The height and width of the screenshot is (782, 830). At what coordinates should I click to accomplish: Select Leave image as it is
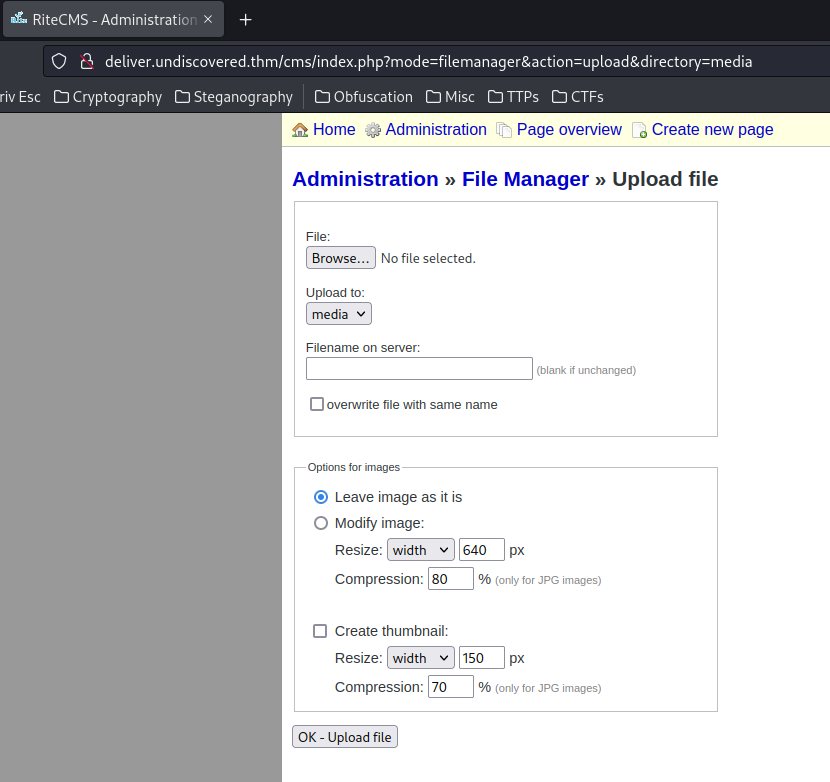(321, 497)
